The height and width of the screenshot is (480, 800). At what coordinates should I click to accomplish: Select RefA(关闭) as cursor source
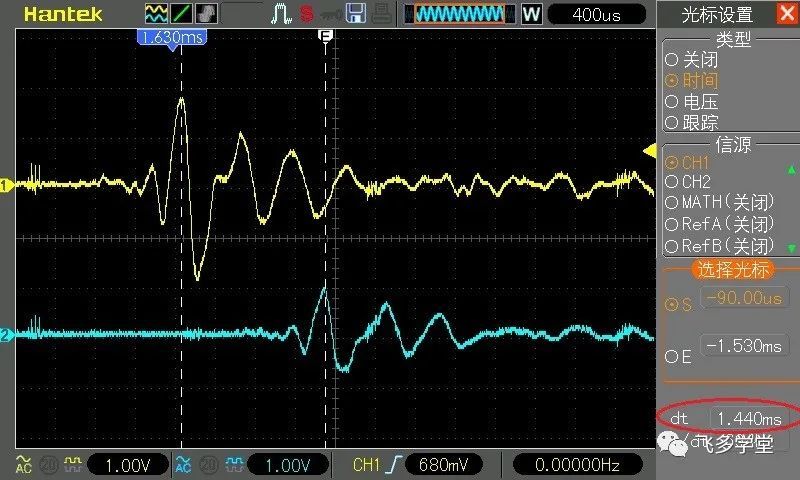click(x=720, y=224)
